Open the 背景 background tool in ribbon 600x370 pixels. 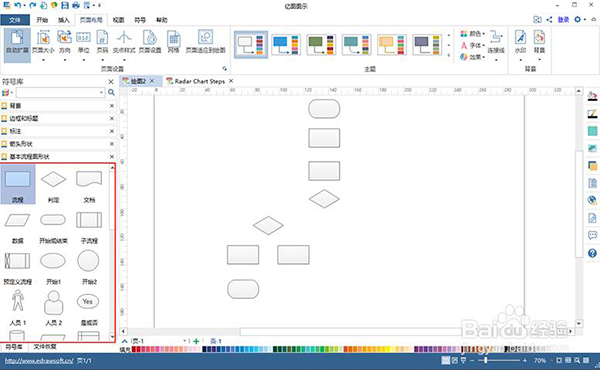540,45
